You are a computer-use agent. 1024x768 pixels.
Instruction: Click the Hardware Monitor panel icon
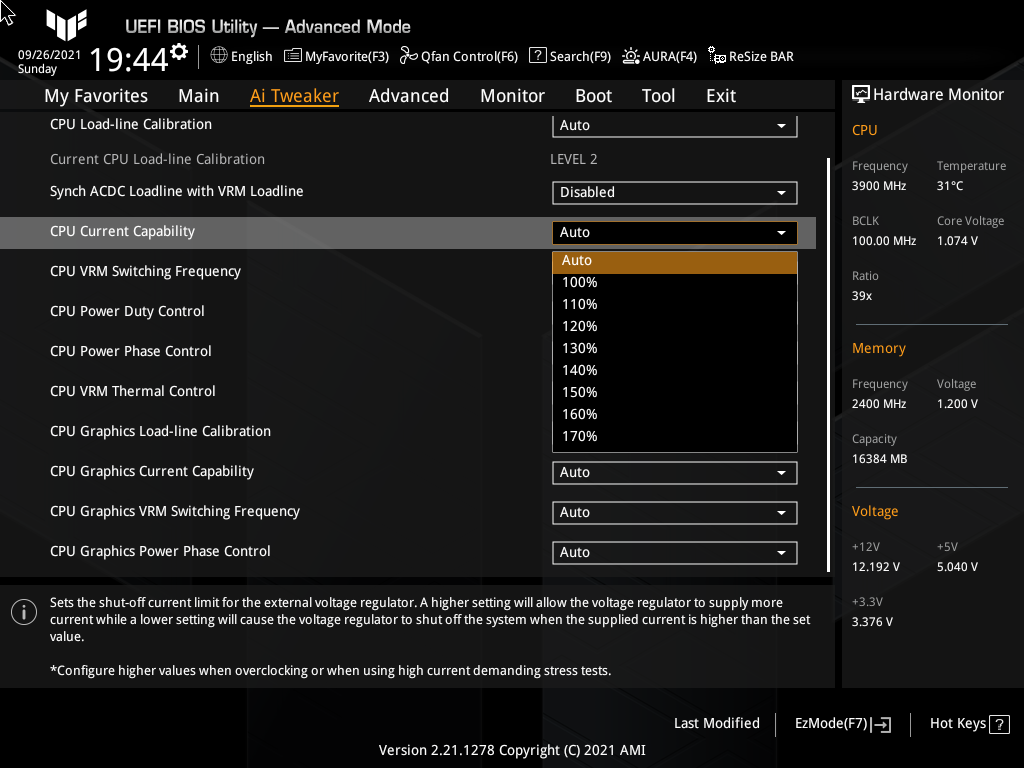coord(860,94)
